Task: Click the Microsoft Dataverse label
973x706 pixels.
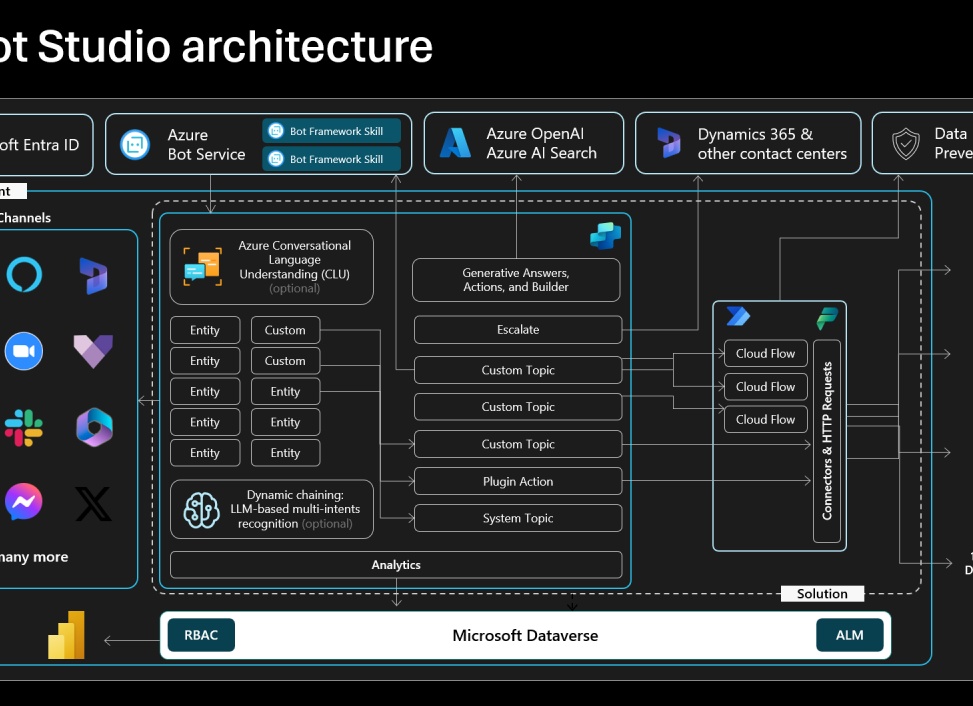Action: click(525, 635)
